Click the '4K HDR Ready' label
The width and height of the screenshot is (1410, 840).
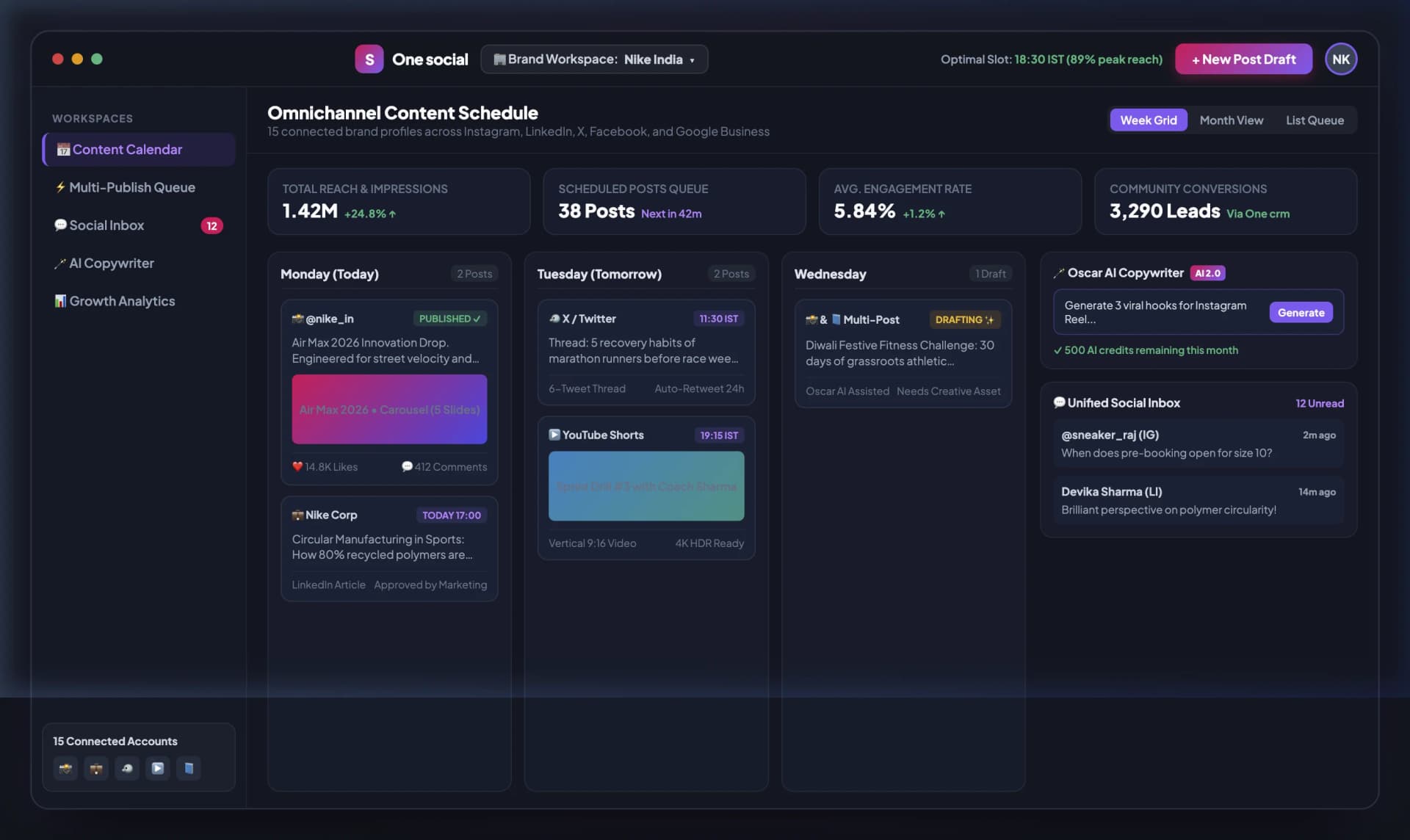tap(709, 543)
